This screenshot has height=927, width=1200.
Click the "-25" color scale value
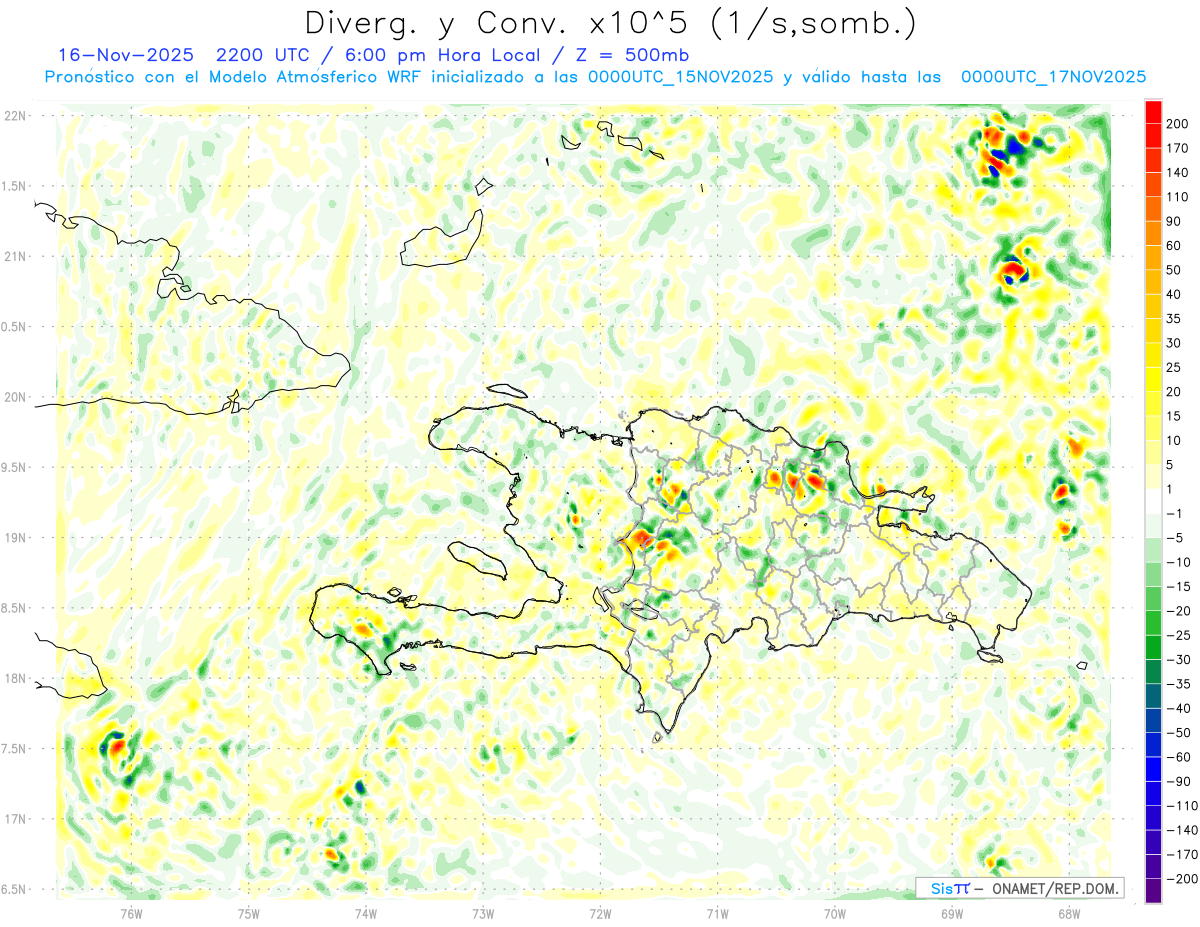pos(1180,635)
